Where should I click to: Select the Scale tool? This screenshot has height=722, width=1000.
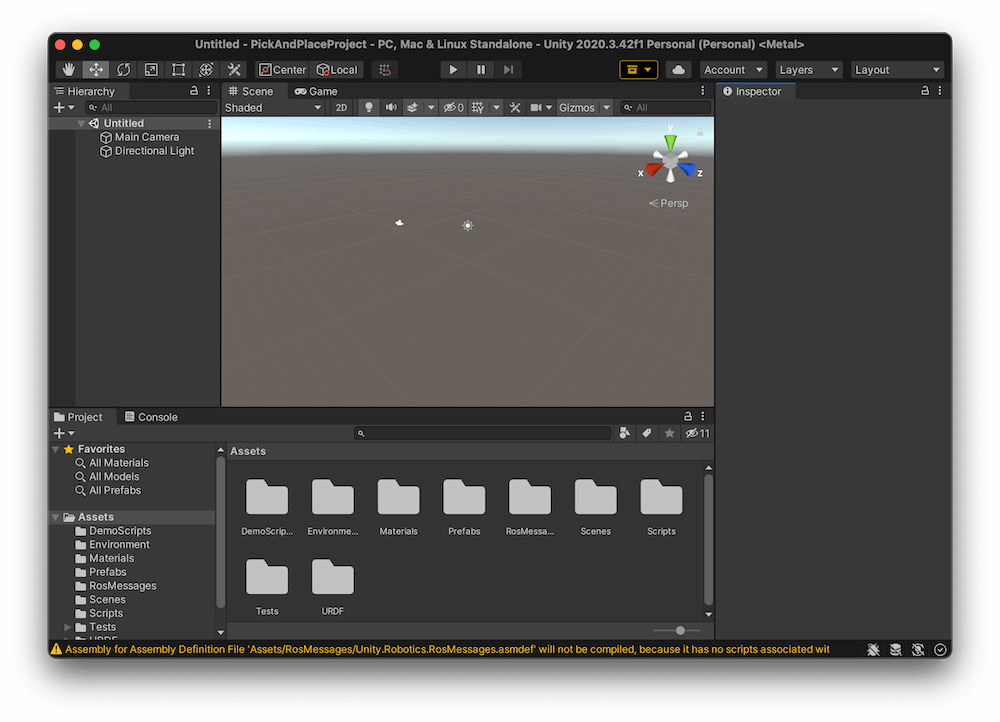point(151,70)
